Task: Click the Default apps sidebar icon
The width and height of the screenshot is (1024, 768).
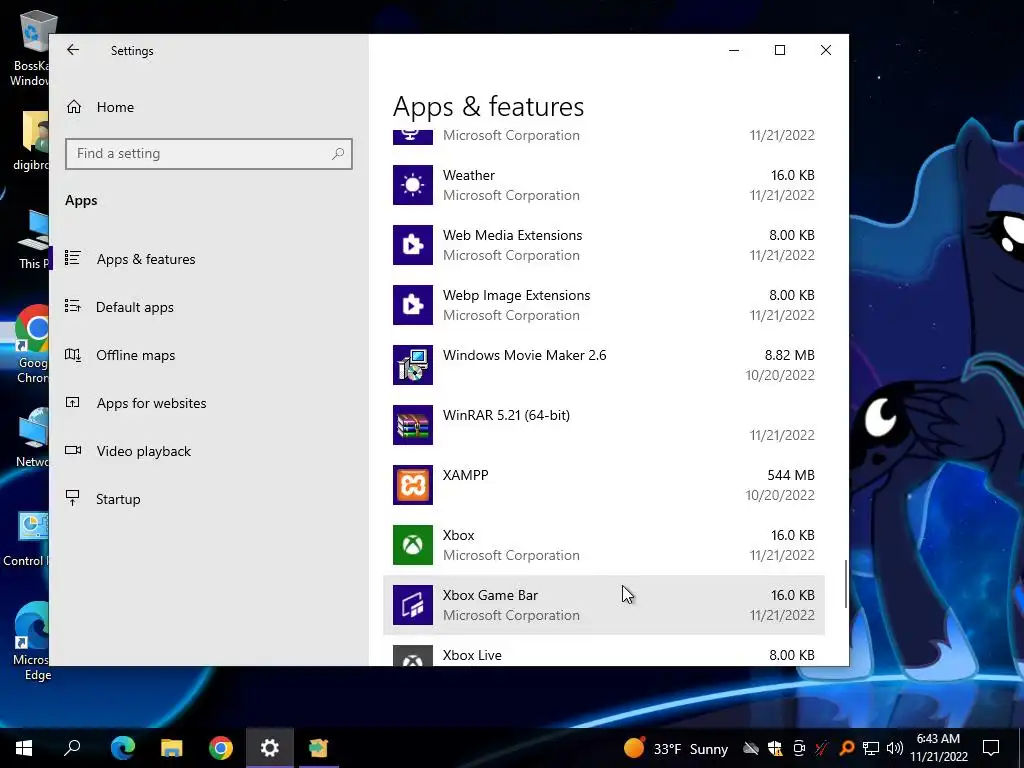Action: (72, 306)
